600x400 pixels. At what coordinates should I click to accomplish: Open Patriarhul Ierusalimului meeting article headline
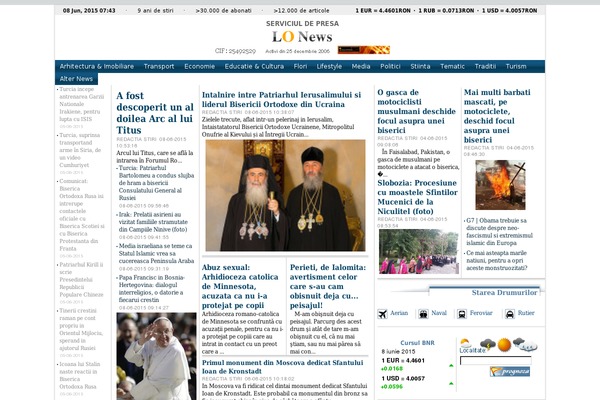pos(281,99)
